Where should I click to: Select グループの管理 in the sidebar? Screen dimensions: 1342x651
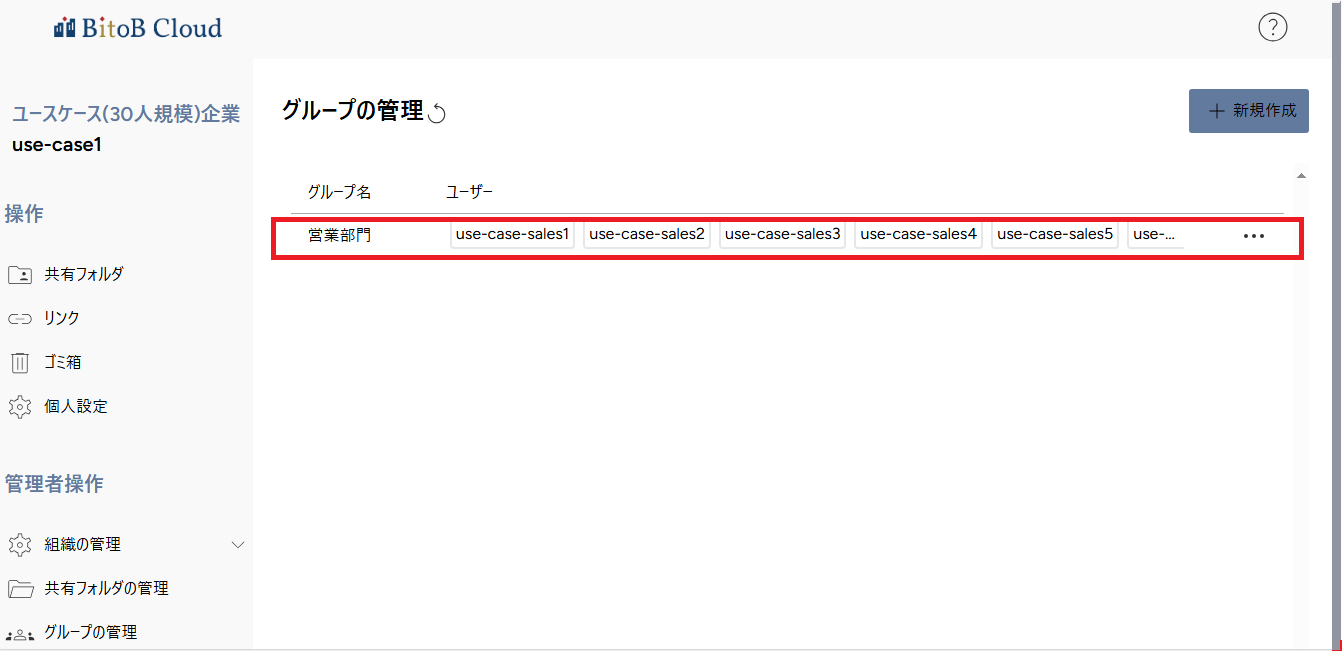click(x=72, y=632)
